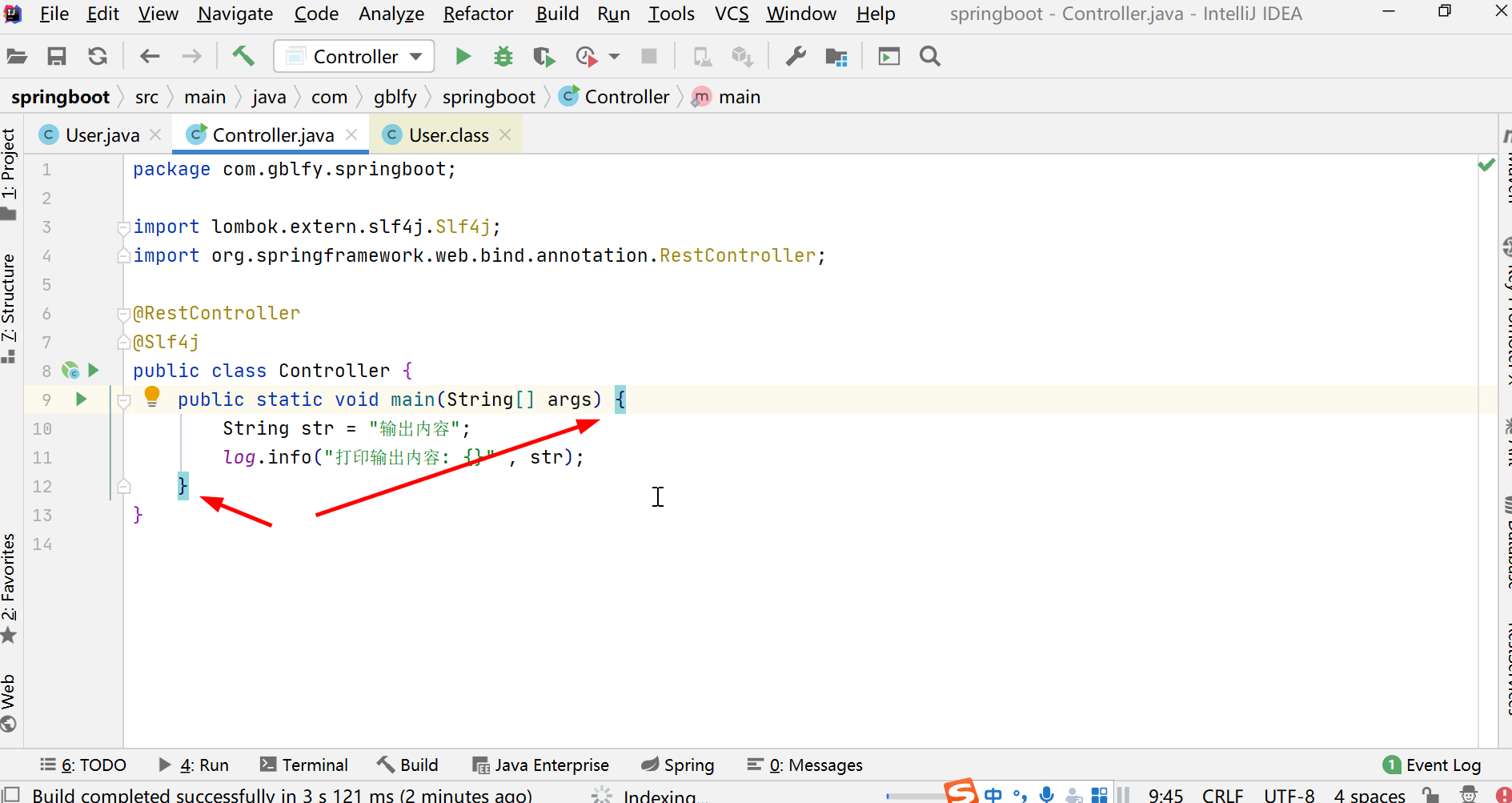Click main method in breadcrumb
The width and height of the screenshot is (1512, 803).
(727, 97)
